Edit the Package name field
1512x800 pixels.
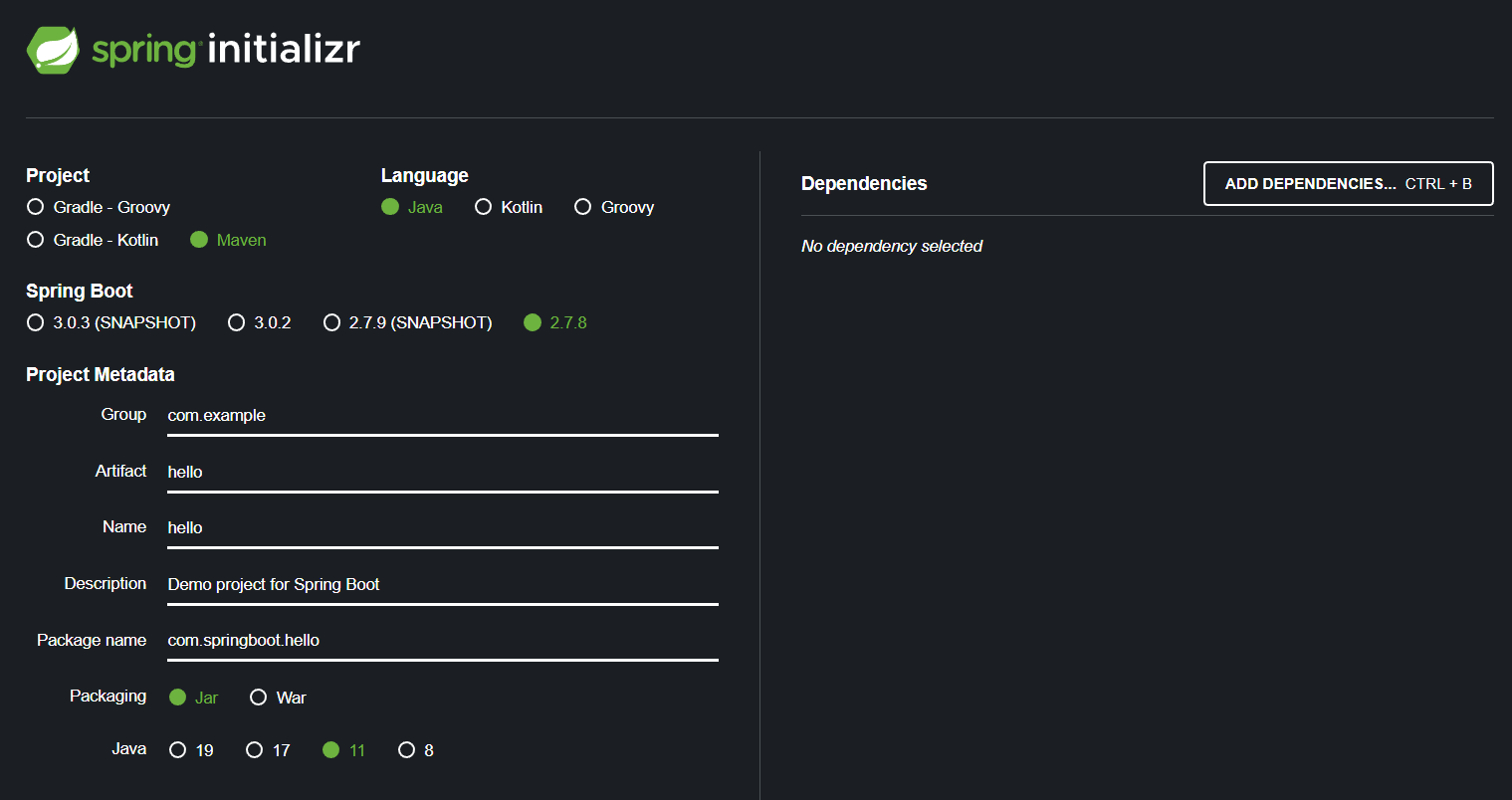click(443, 640)
